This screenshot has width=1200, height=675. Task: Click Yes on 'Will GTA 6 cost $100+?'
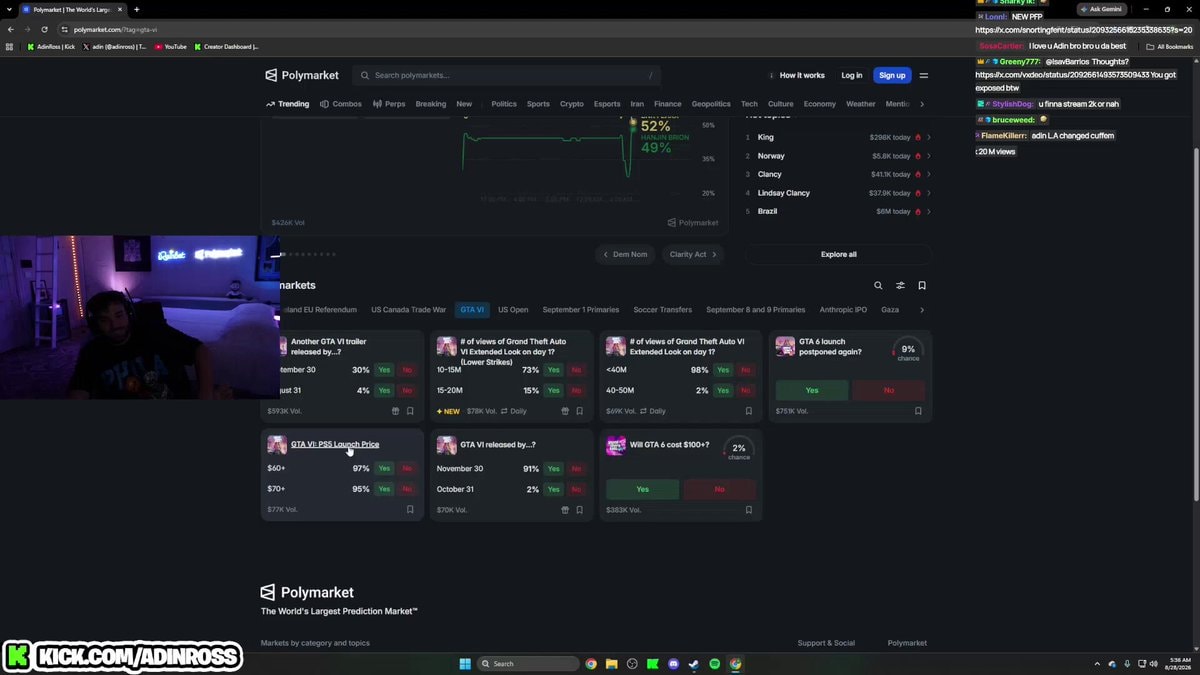click(642, 489)
